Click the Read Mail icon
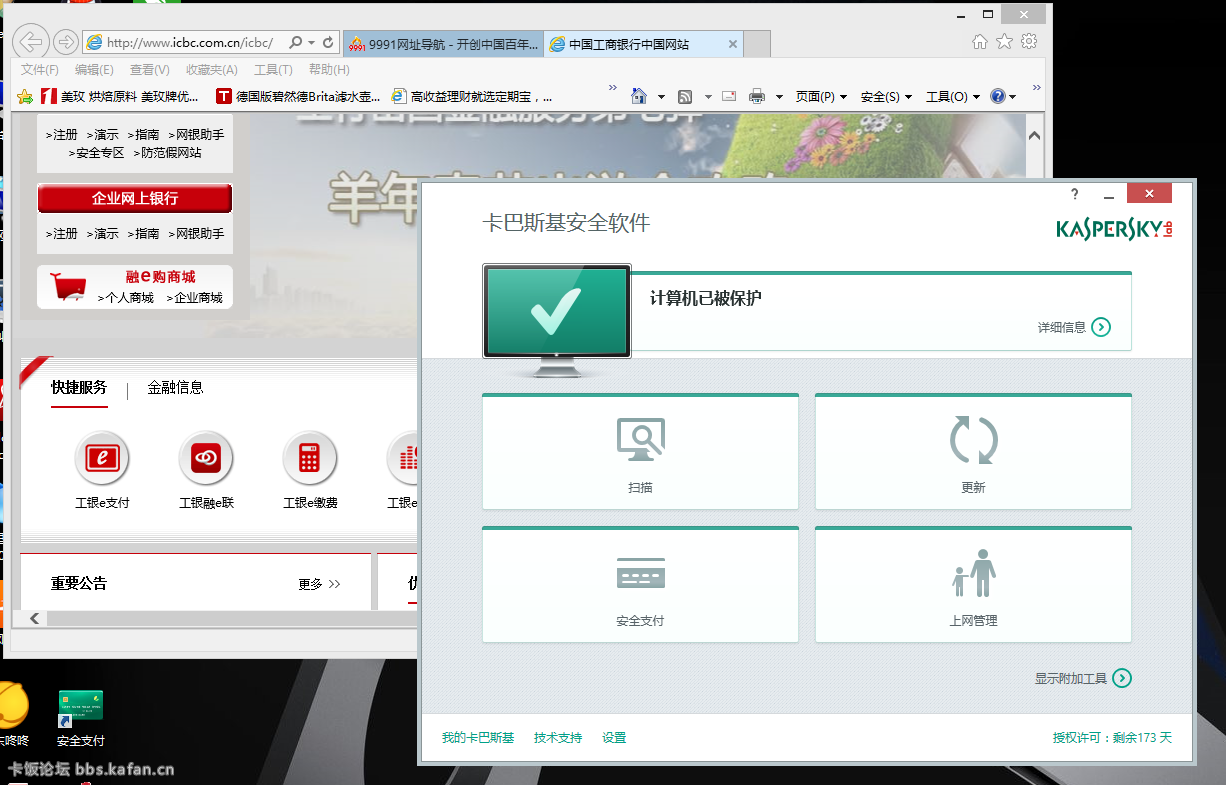Image resolution: width=1226 pixels, height=785 pixels. (729, 97)
